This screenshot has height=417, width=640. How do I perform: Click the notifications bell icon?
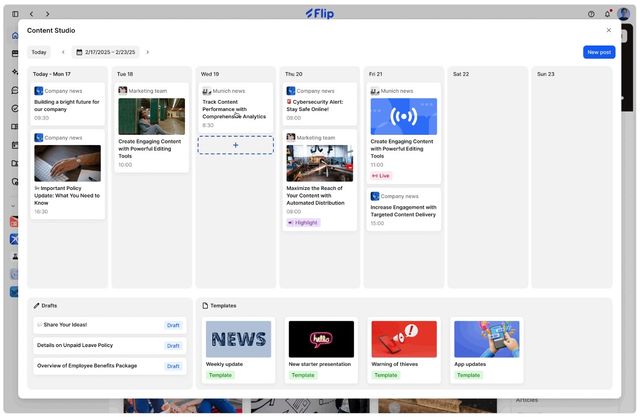pyautogui.click(x=607, y=14)
